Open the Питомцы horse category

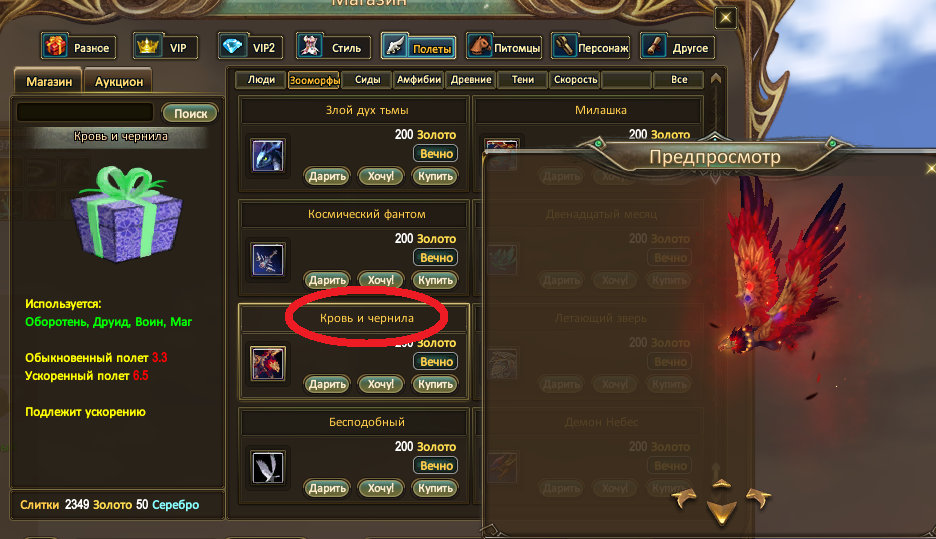pyautogui.click(x=504, y=47)
